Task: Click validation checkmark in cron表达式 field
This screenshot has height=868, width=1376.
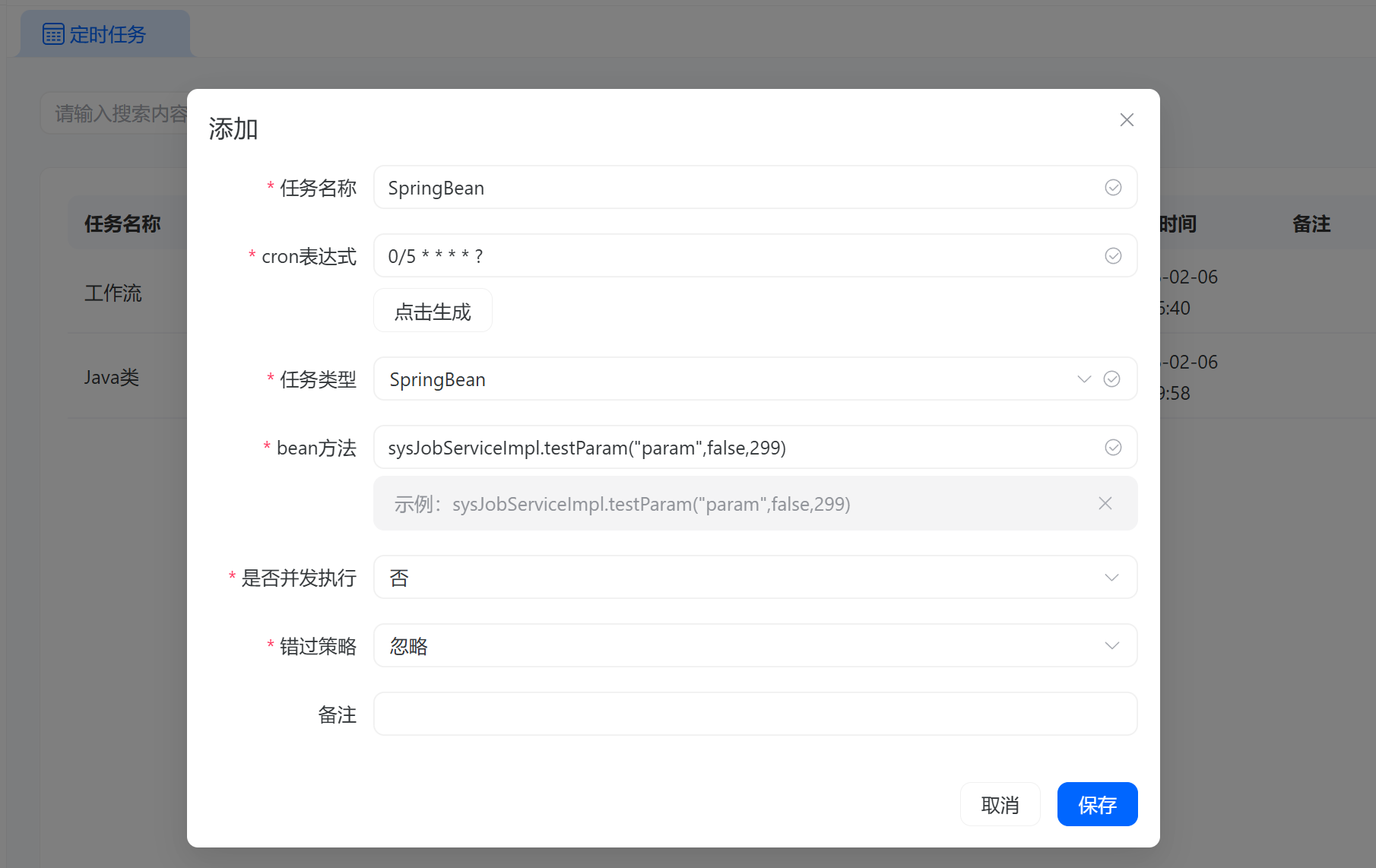Action: pyautogui.click(x=1113, y=256)
